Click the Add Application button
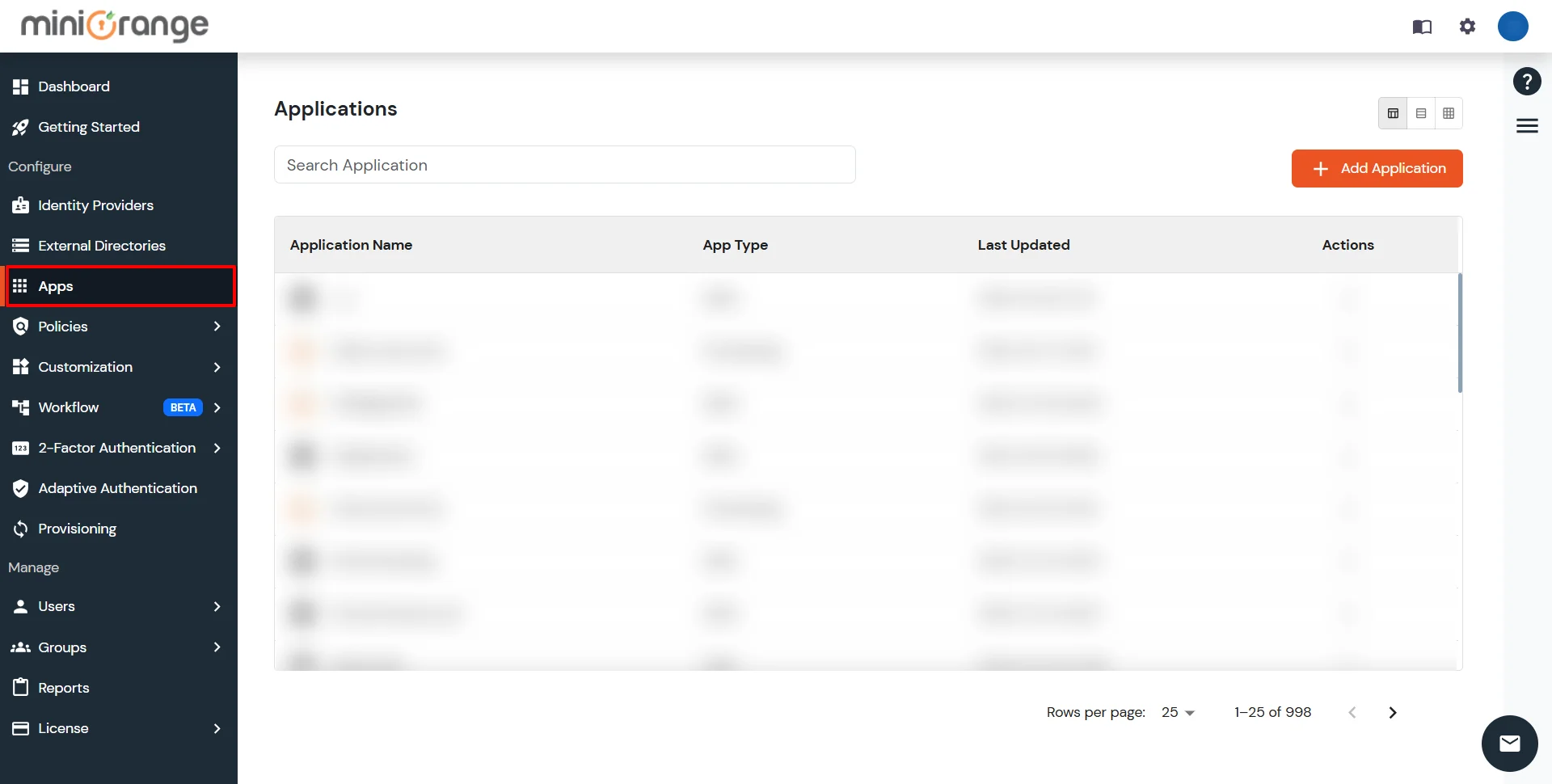Screen dimensions: 1552x784 click(x=1377, y=168)
